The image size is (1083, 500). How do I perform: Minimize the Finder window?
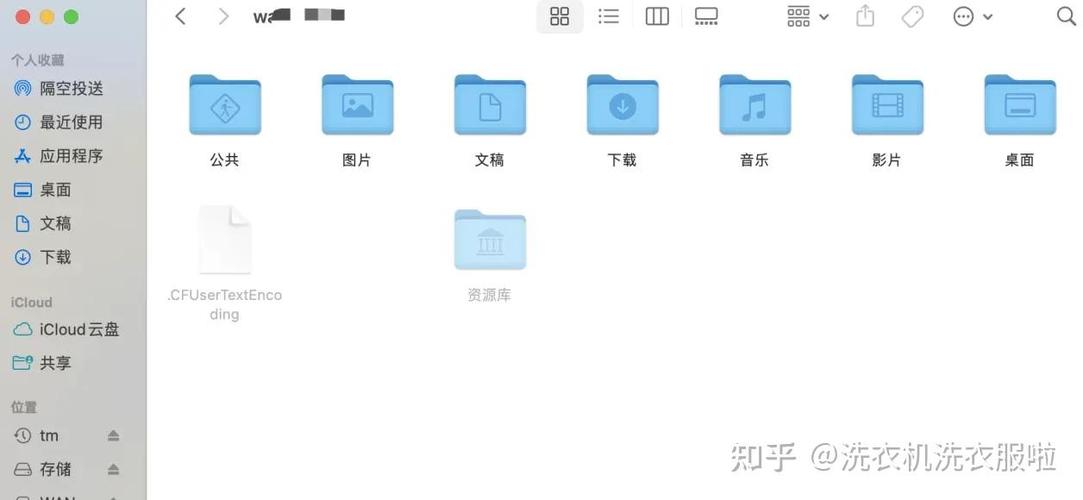click(47, 17)
